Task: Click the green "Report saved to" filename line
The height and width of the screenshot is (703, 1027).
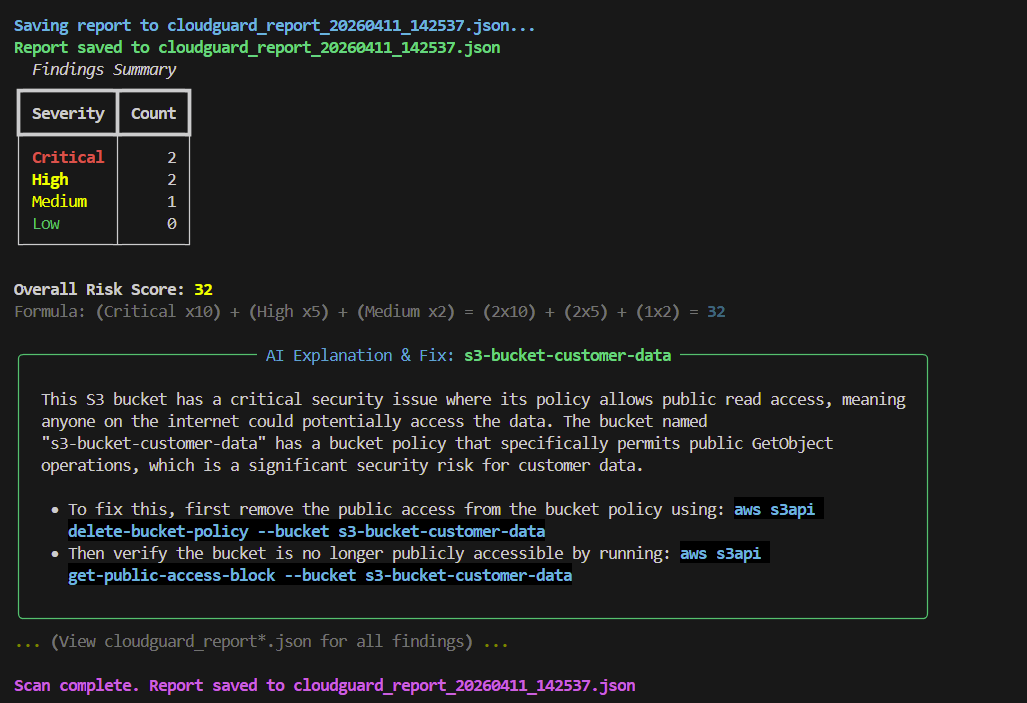Action: [x=257, y=47]
